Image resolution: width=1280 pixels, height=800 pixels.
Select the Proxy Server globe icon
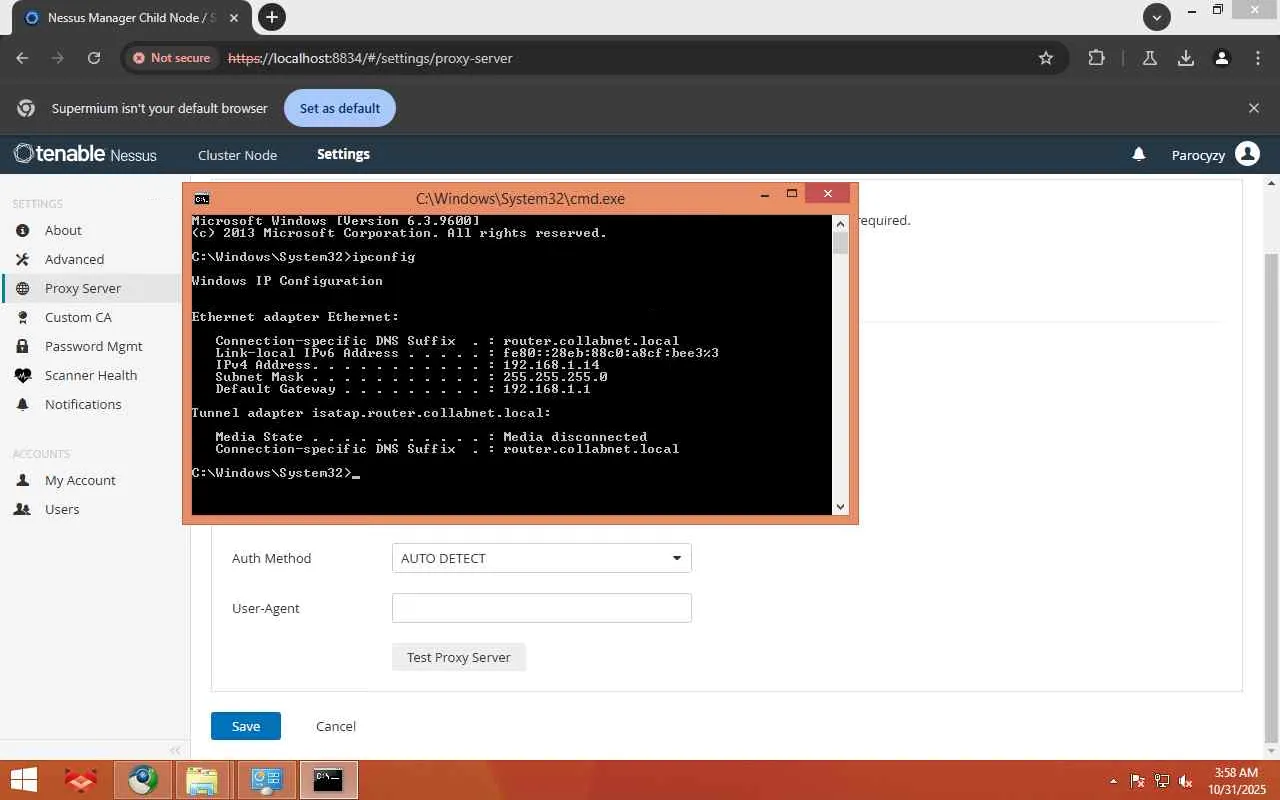[23, 288]
